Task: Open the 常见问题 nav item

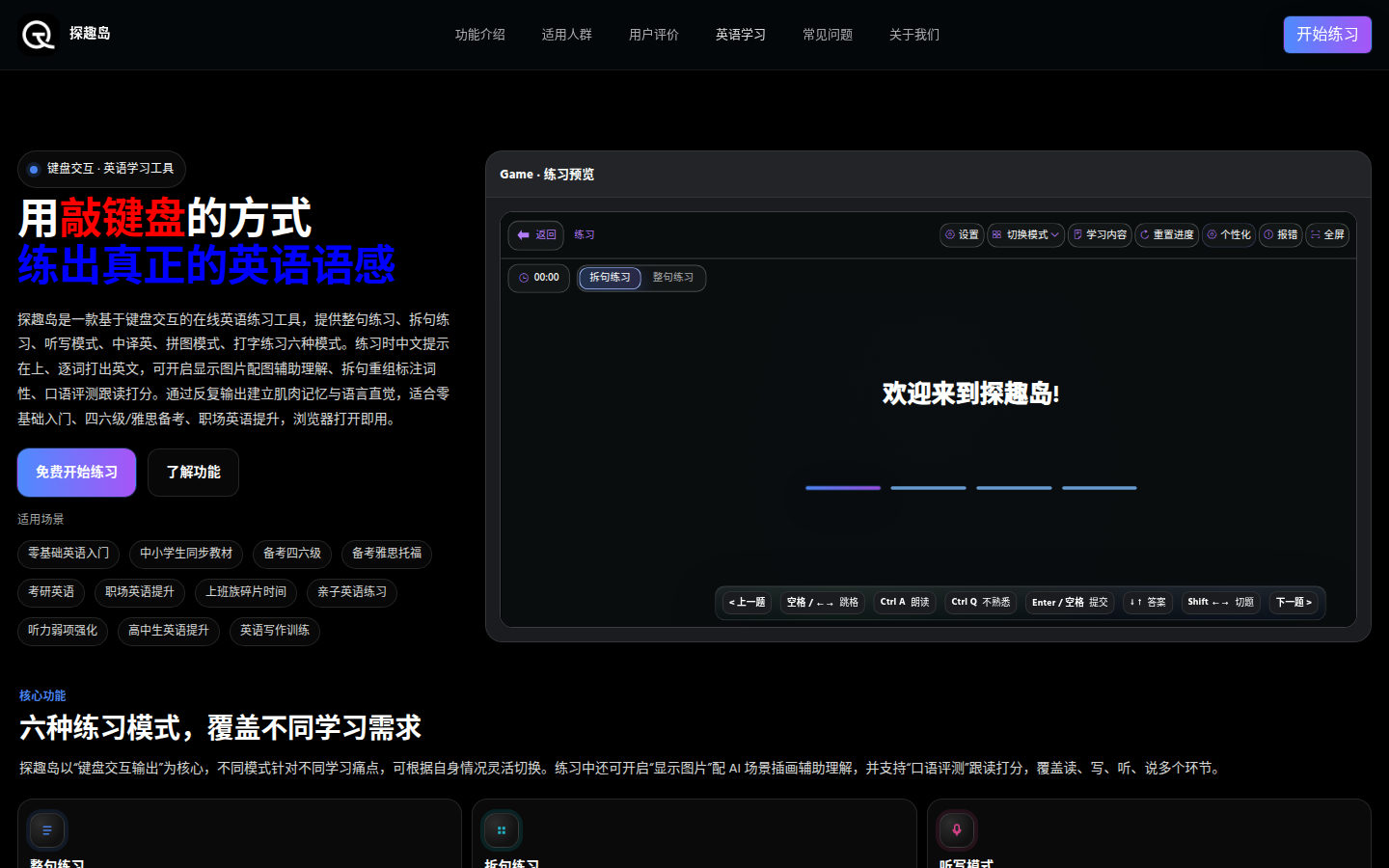Action: tap(828, 35)
